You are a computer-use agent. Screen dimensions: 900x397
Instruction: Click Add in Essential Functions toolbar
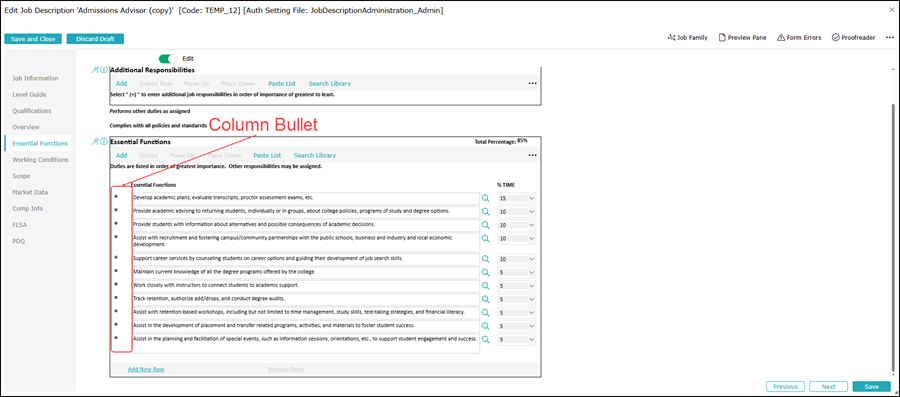[122, 155]
